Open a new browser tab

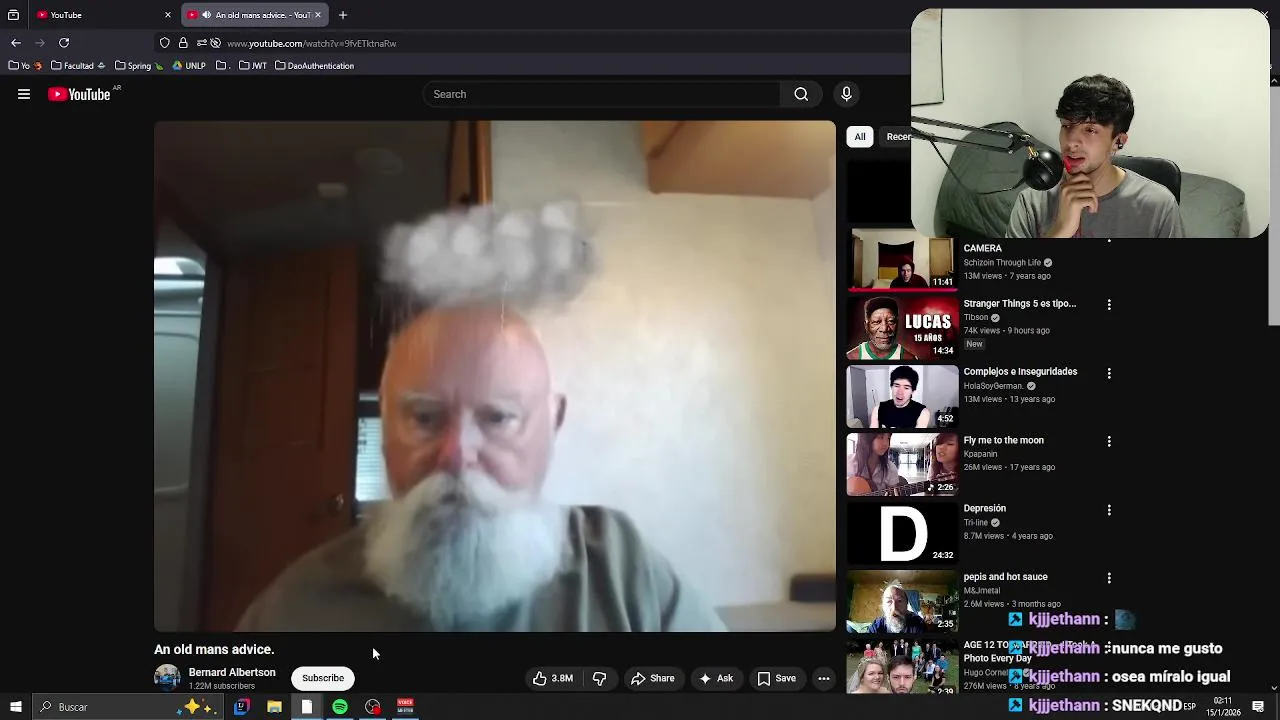[342, 15]
